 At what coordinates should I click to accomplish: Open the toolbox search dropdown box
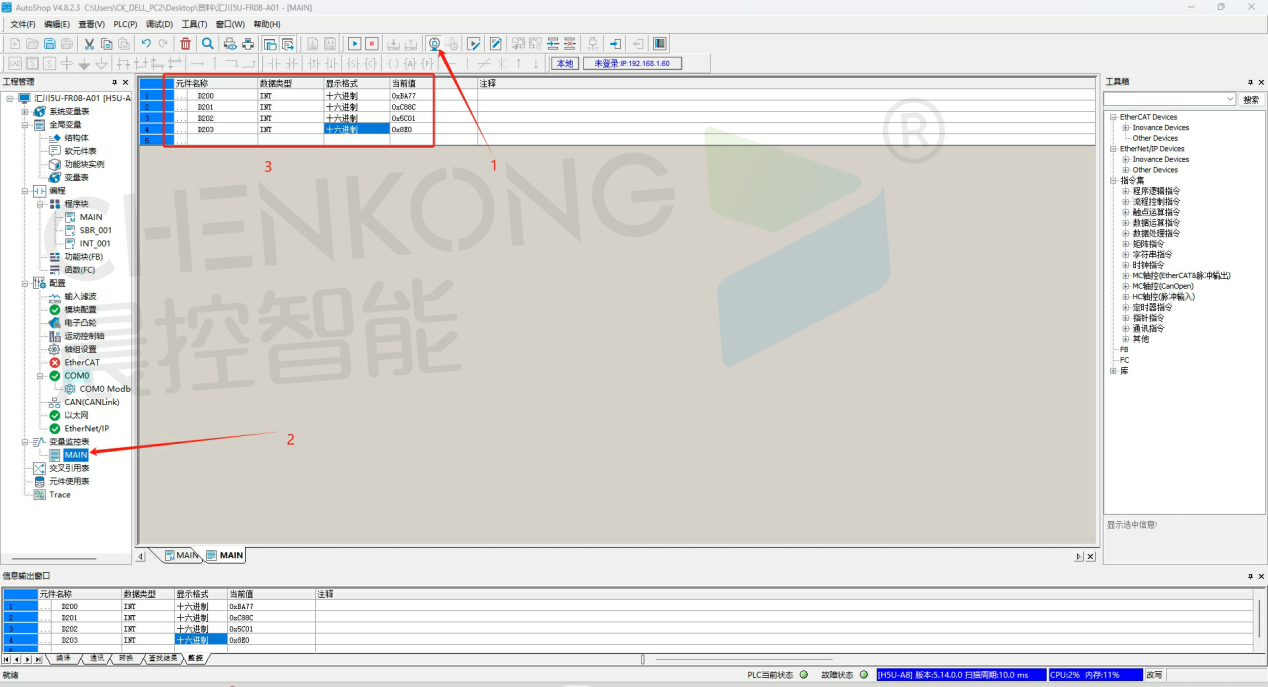point(1230,100)
